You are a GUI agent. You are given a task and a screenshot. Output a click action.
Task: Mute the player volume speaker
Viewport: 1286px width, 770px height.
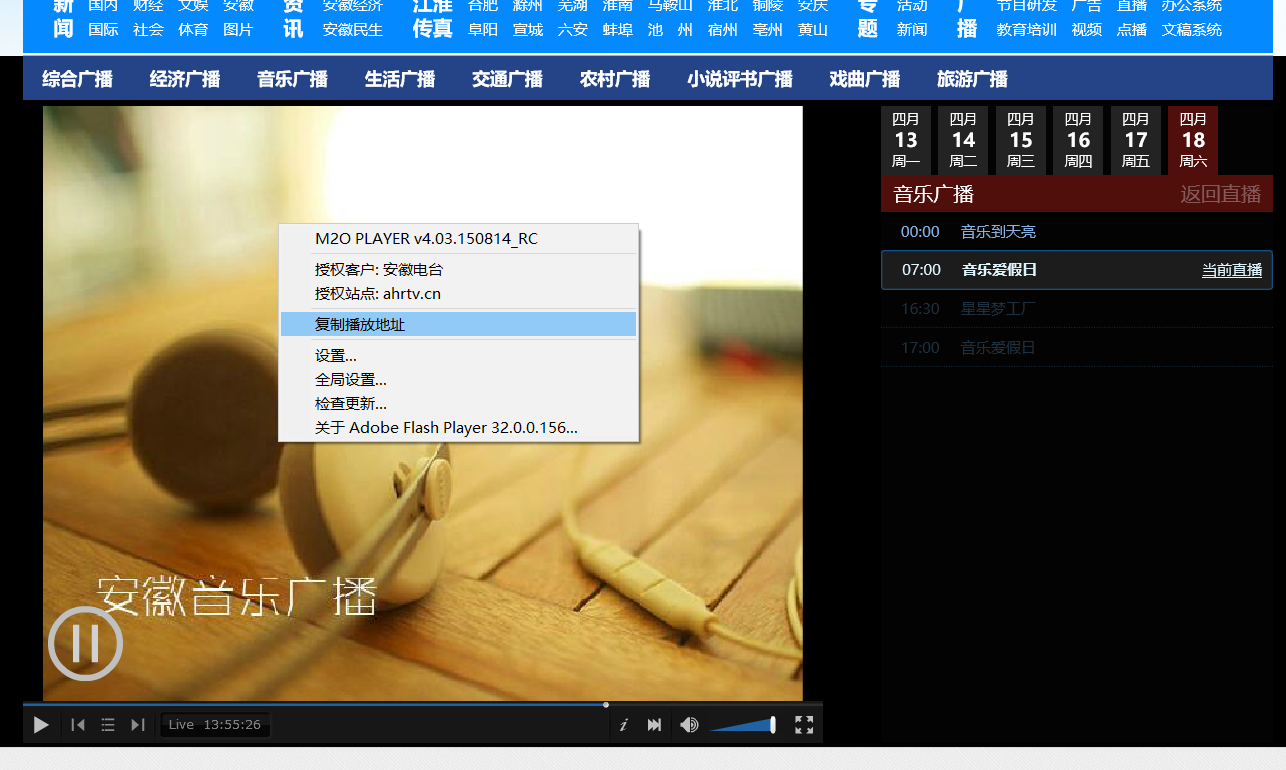coord(689,725)
